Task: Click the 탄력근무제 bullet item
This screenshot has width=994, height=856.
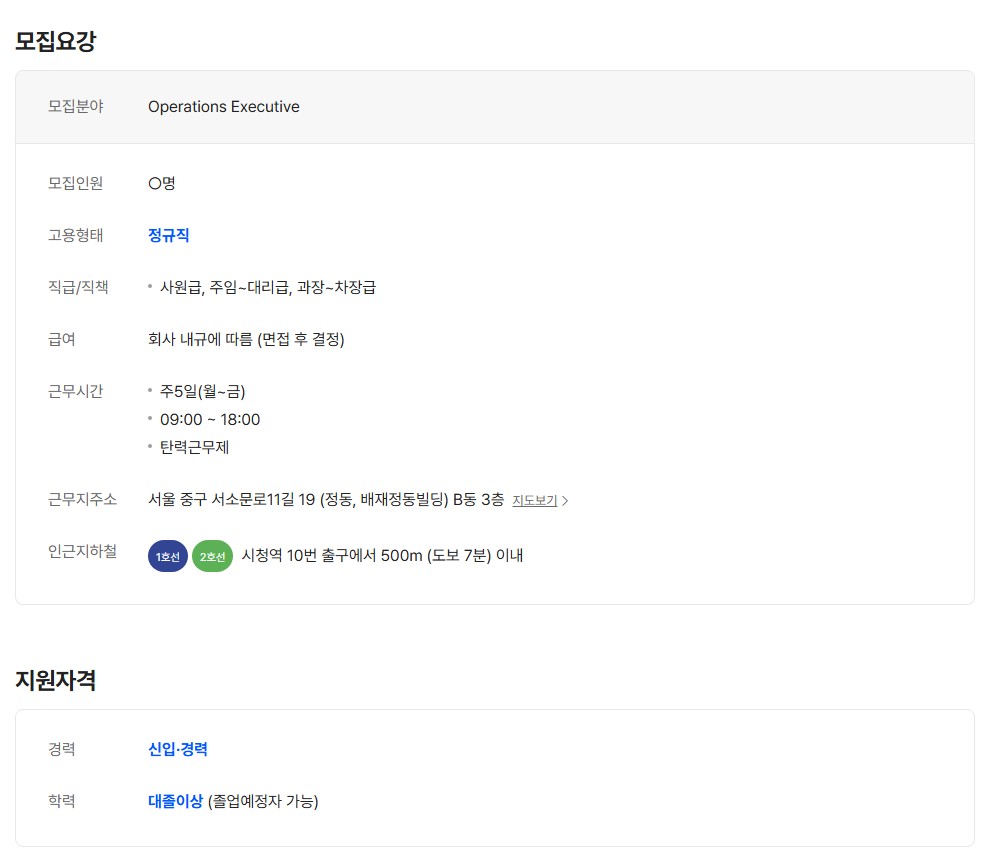Action: [x=194, y=447]
